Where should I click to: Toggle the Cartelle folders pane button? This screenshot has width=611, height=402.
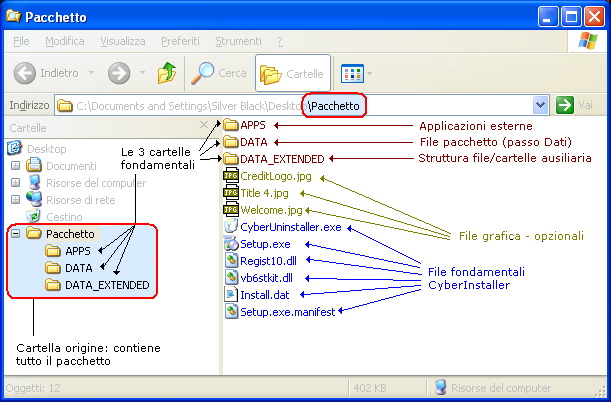(291, 73)
